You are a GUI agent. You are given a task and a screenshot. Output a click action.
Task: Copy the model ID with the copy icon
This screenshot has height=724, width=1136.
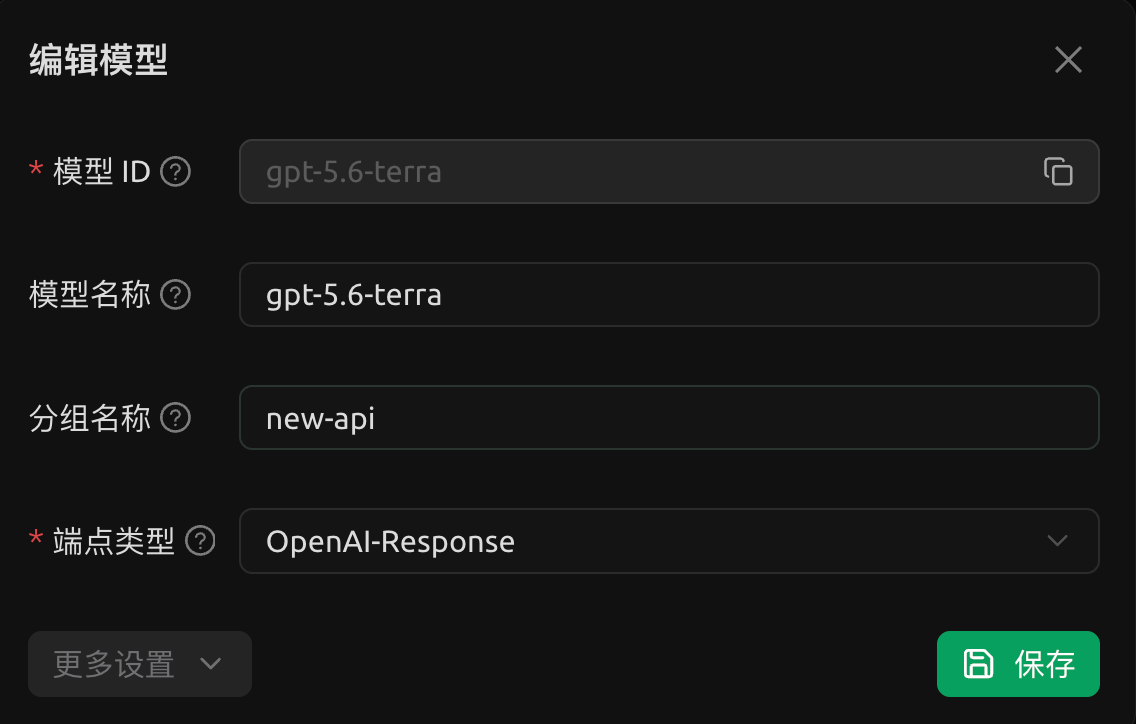[x=1058, y=172]
